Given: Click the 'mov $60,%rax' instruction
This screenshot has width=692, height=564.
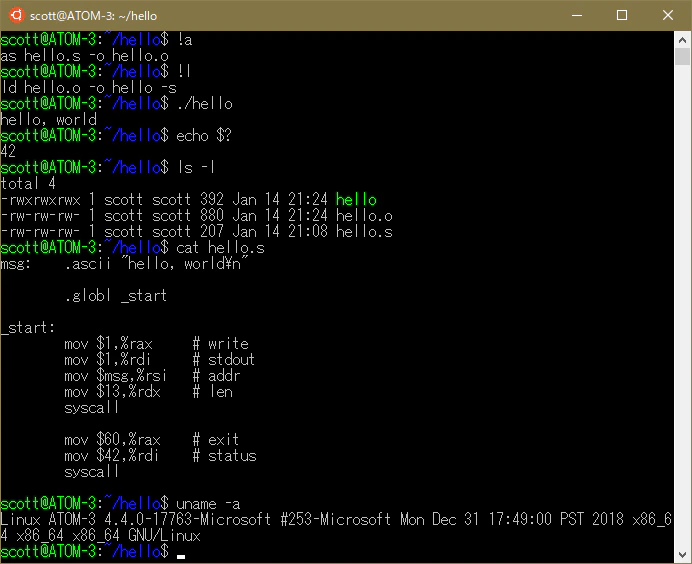Looking at the screenshot, I should click(112, 440).
